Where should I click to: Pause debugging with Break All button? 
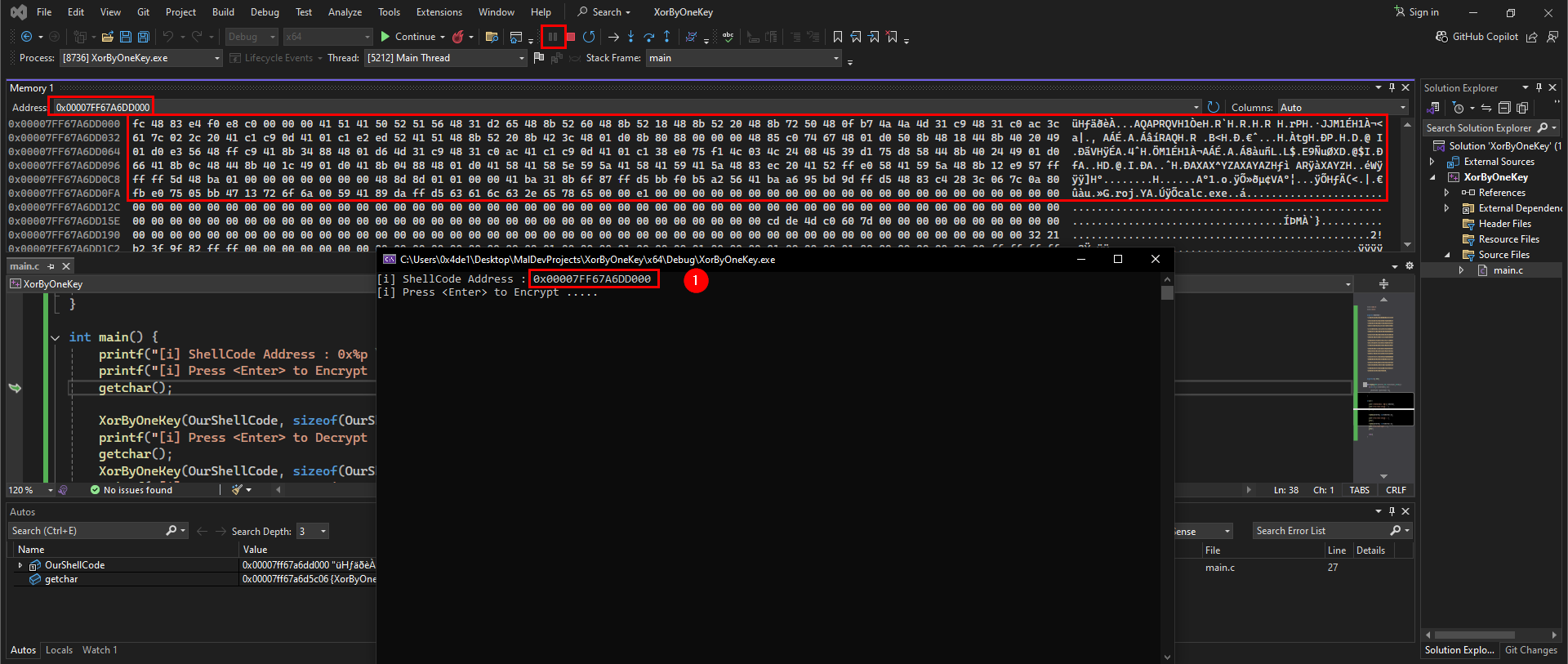click(x=553, y=37)
